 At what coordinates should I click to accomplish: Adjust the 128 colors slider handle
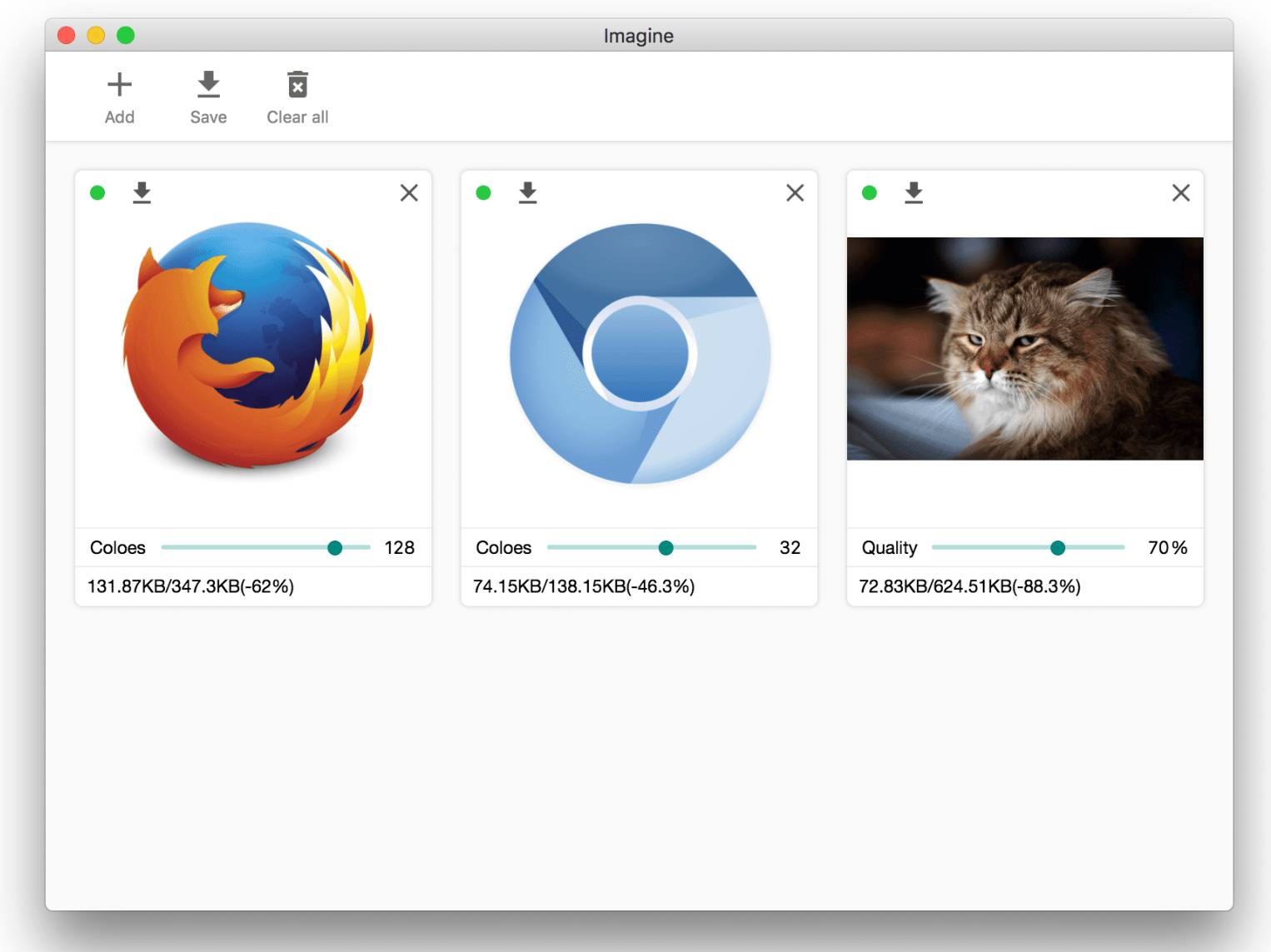point(335,548)
